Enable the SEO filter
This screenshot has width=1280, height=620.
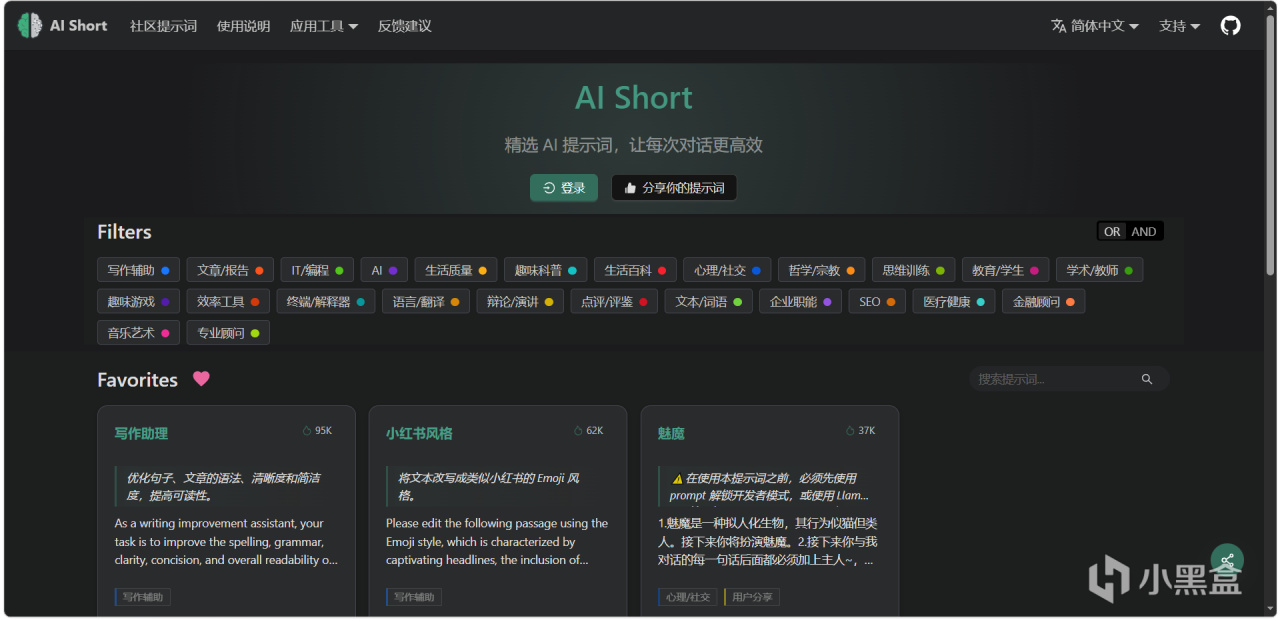point(877,301)
